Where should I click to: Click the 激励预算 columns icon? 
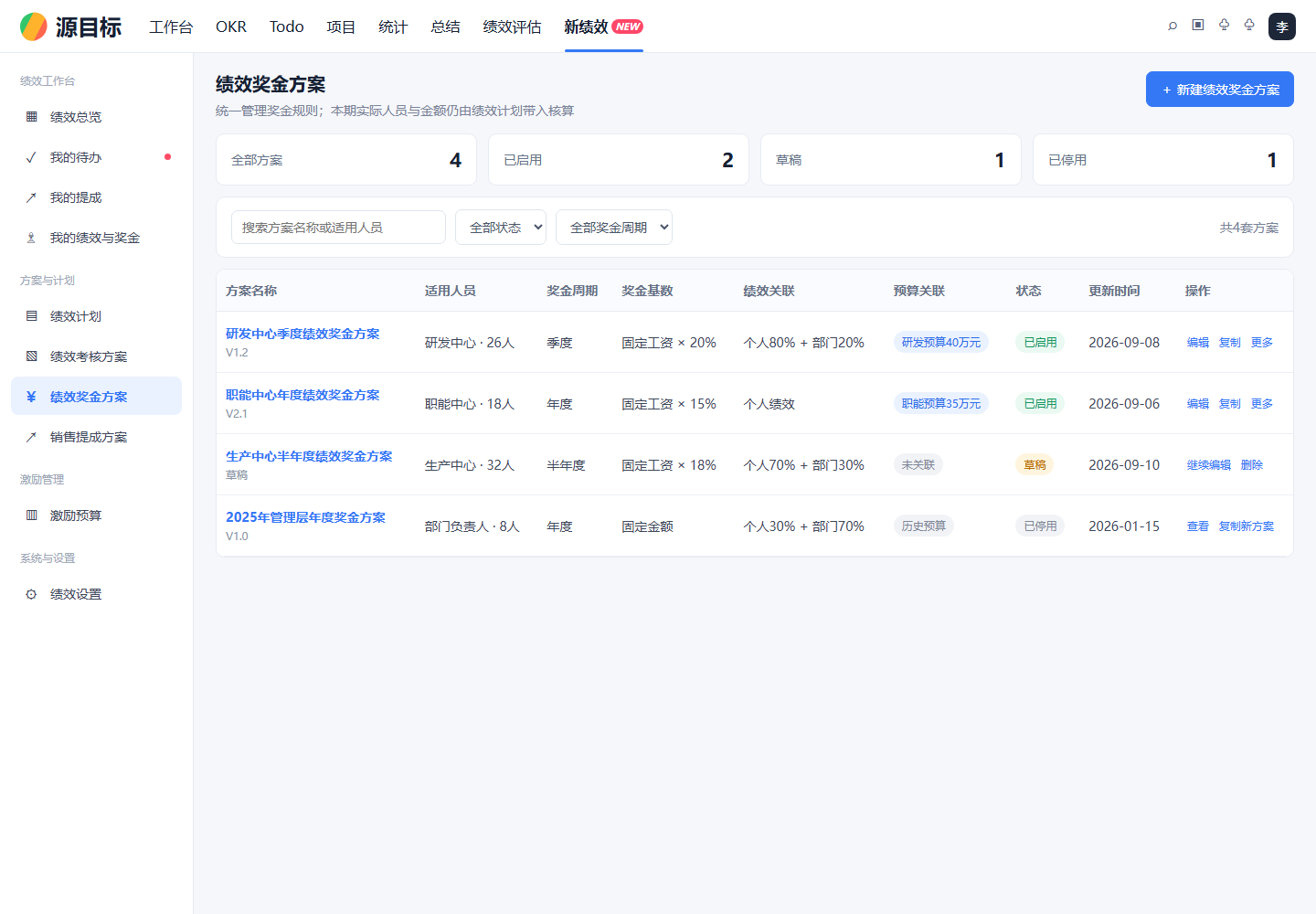pos(32,515)
